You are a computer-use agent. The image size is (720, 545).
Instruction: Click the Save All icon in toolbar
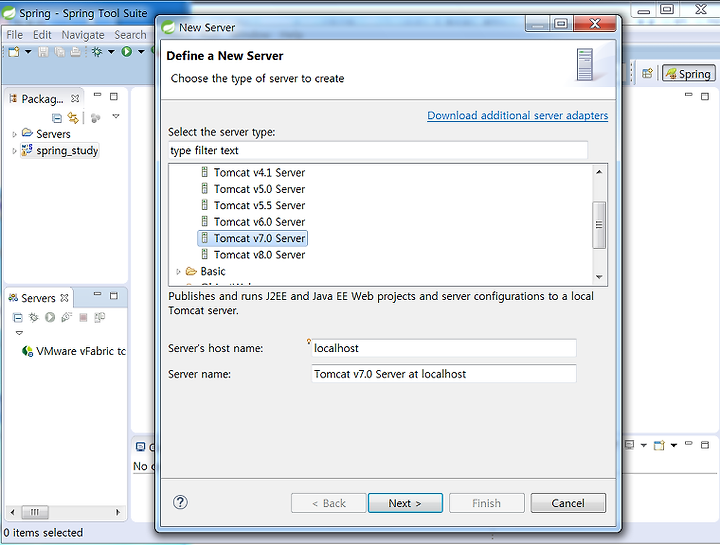click(x=59, y=52)
